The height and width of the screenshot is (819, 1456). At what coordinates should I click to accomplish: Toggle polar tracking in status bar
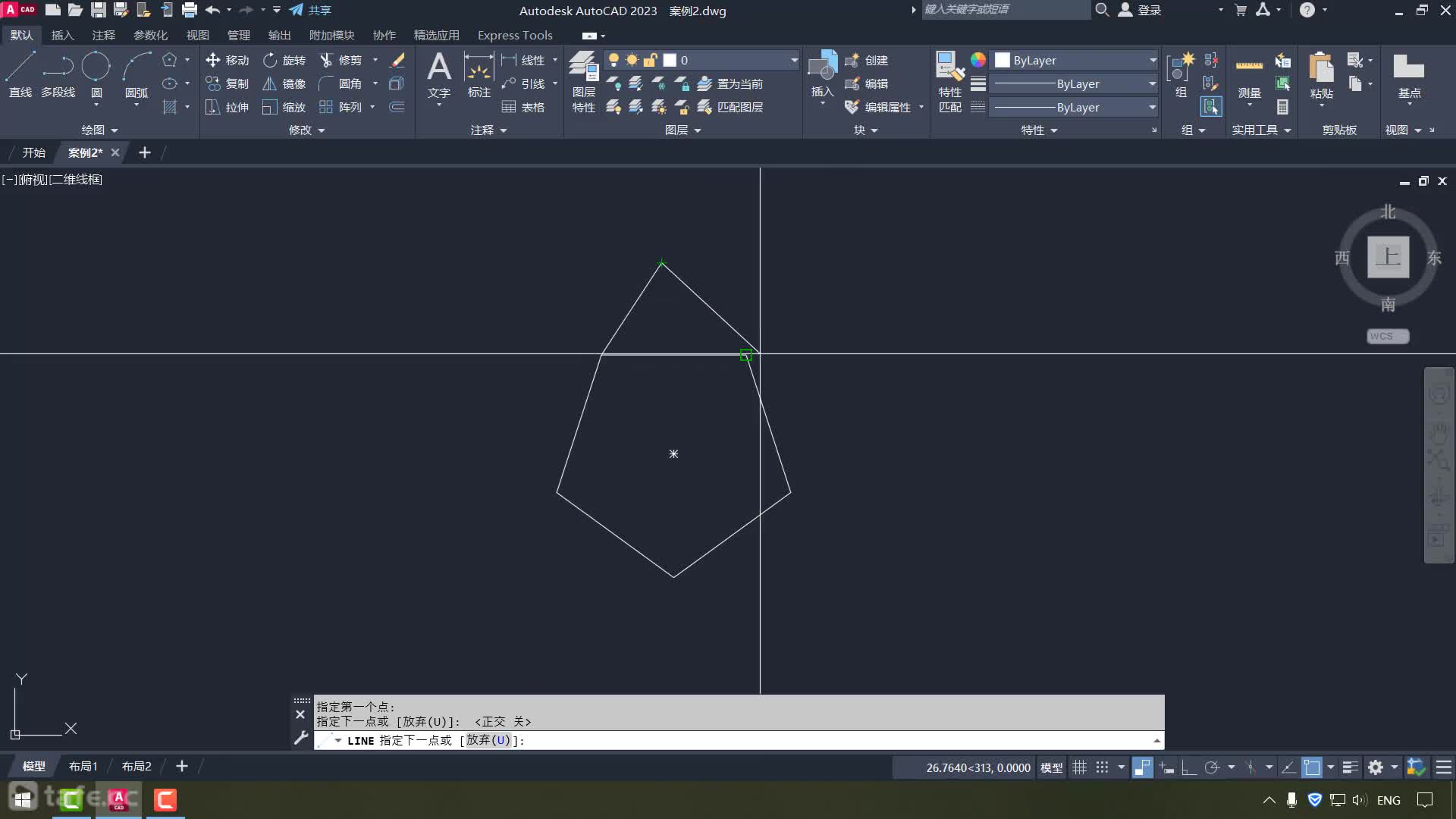click(1212, 767)
